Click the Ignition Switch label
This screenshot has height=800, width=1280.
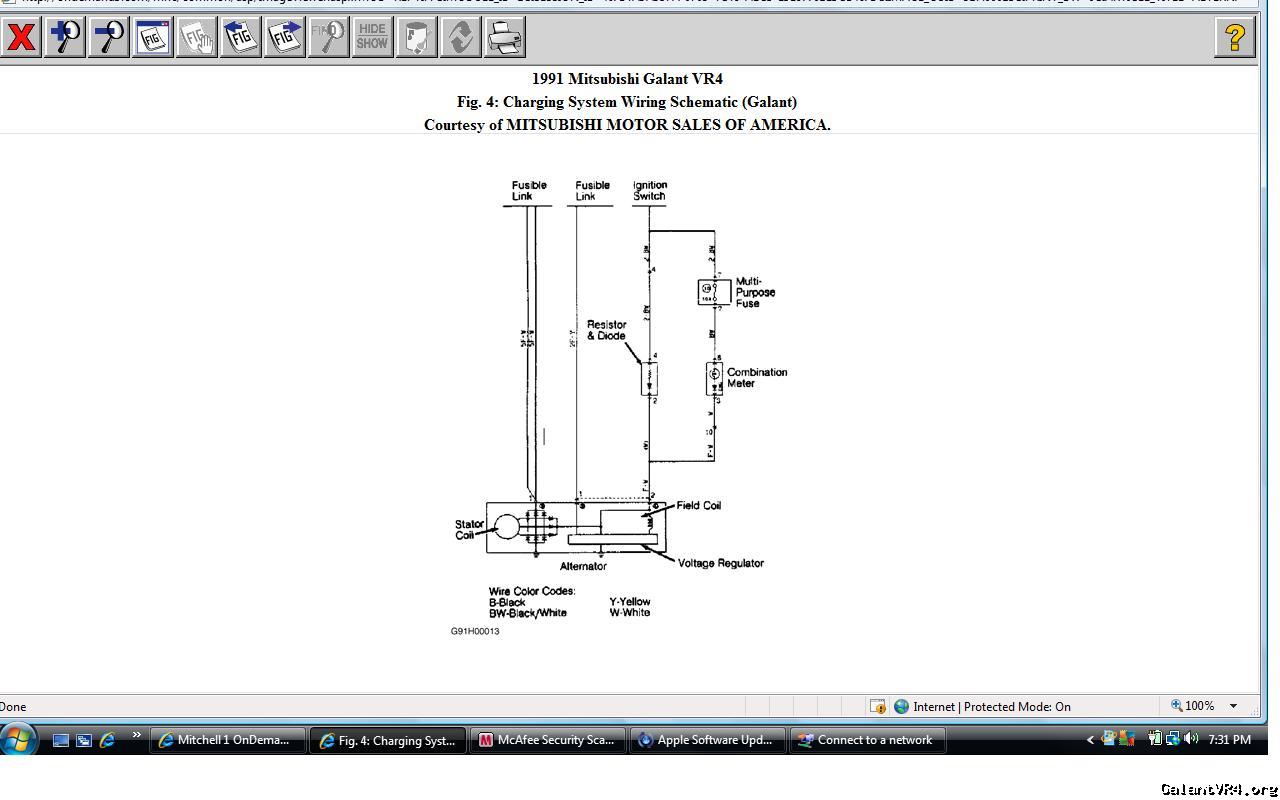(x=649, y=190)
